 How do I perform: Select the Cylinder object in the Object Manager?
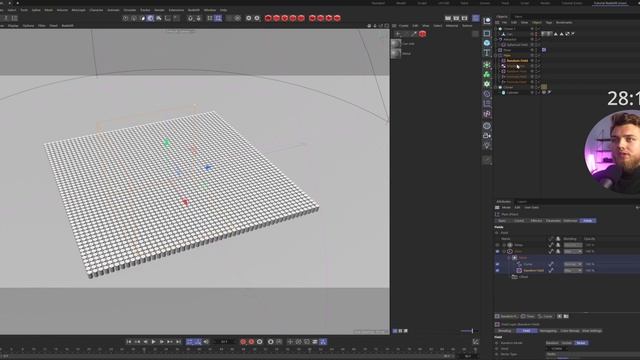point(512,93)
